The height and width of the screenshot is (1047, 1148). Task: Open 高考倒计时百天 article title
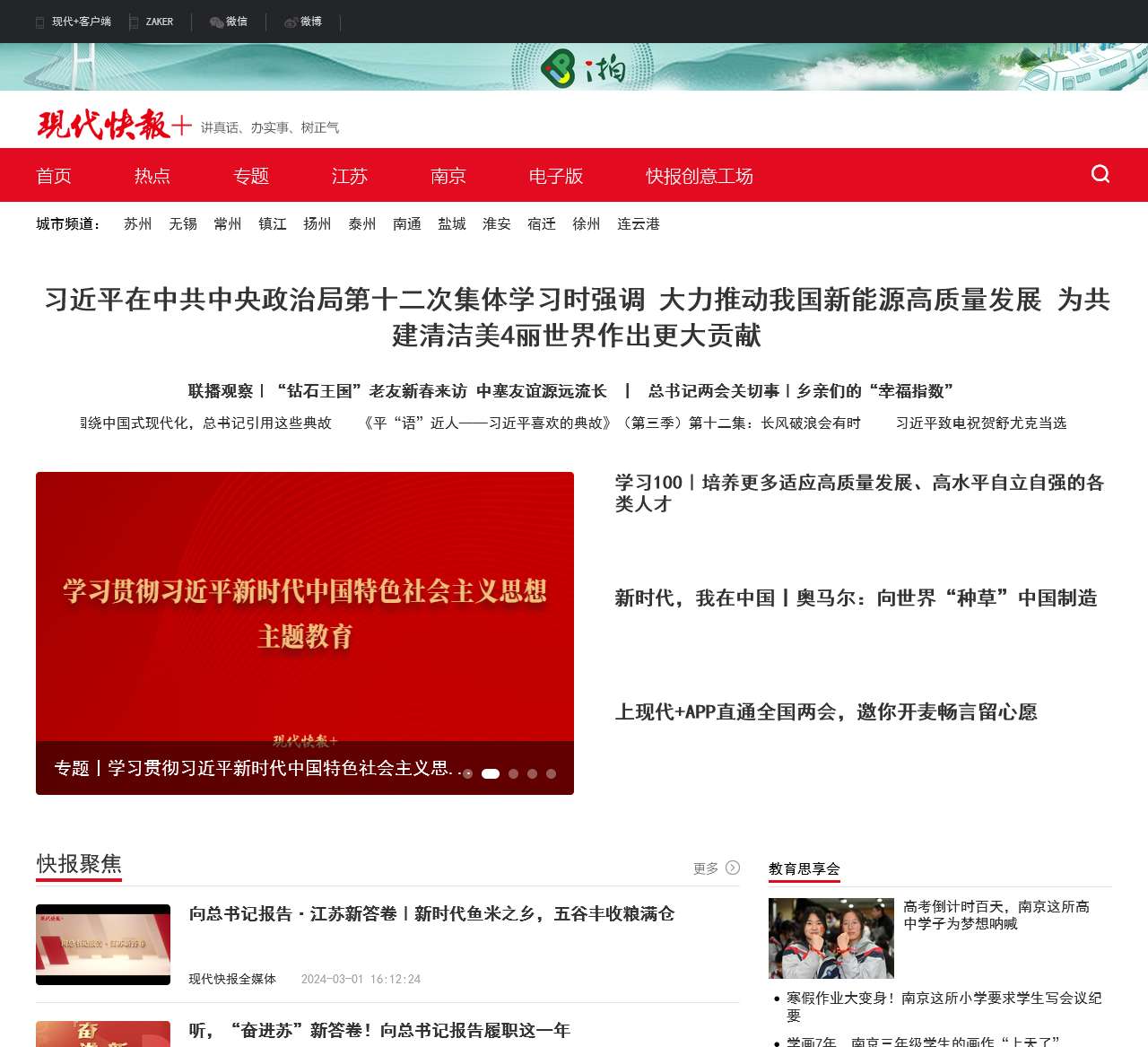(996, 915)
